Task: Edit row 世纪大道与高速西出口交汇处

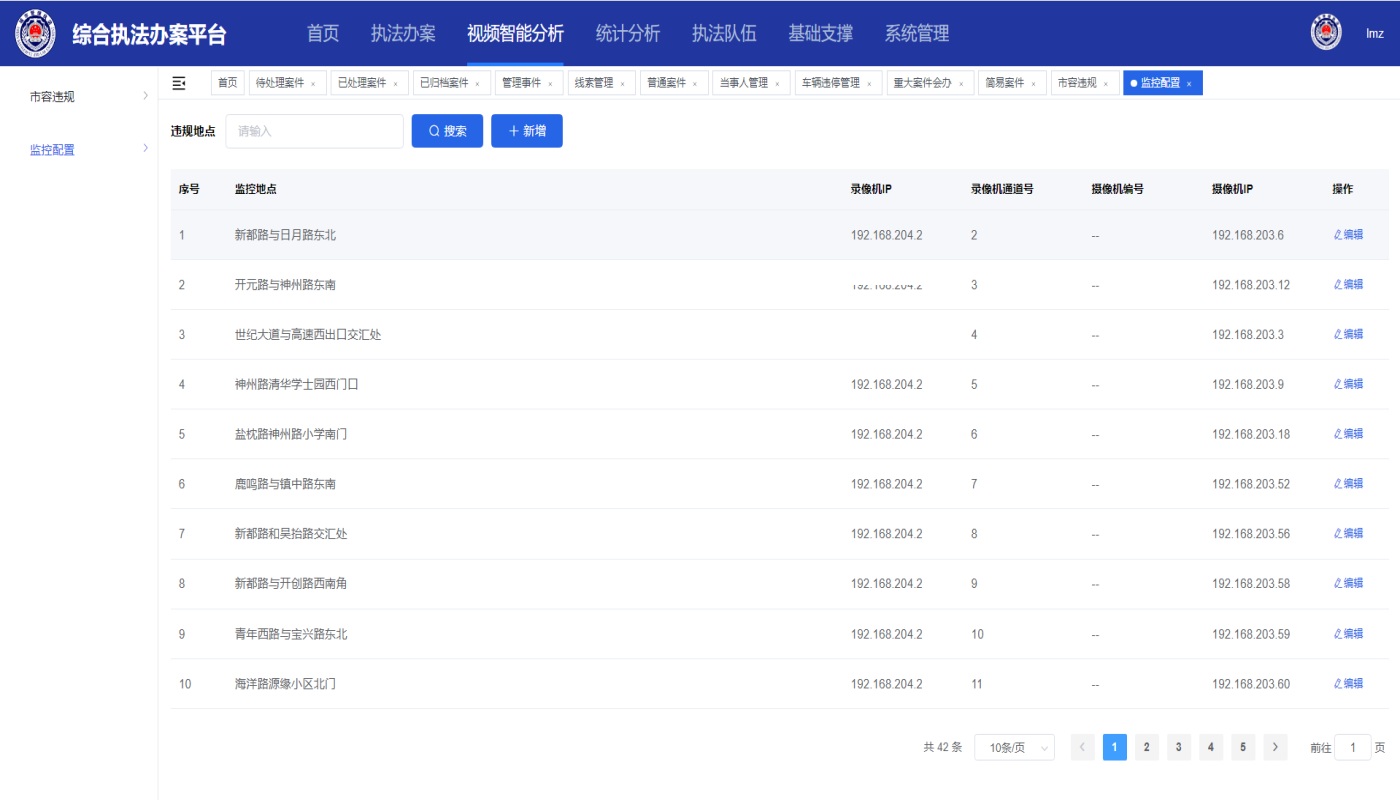Action: [x=1348, y=335]
